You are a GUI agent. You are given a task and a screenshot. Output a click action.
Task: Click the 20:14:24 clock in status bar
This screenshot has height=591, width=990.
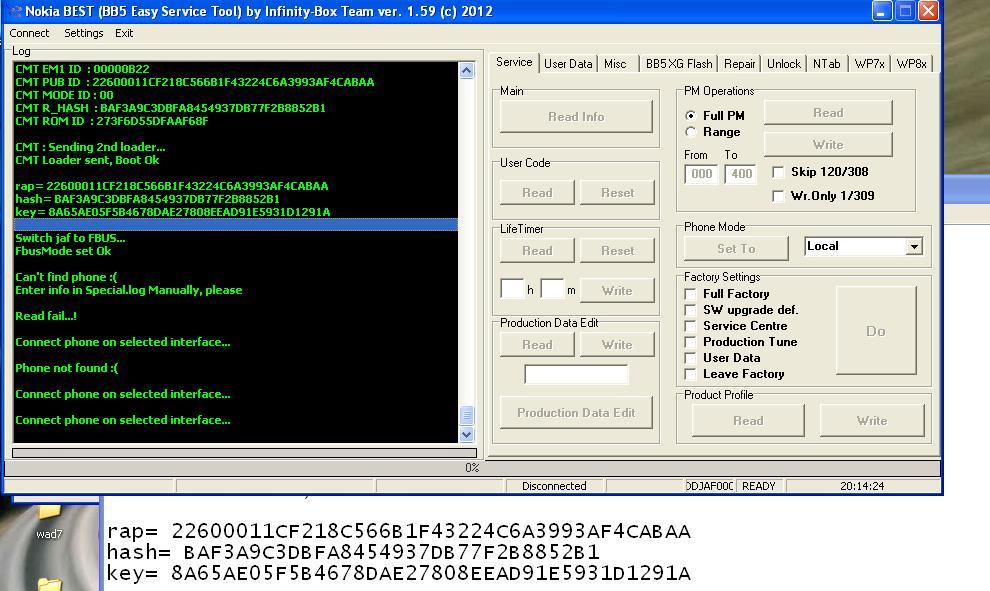click(862, 486)
